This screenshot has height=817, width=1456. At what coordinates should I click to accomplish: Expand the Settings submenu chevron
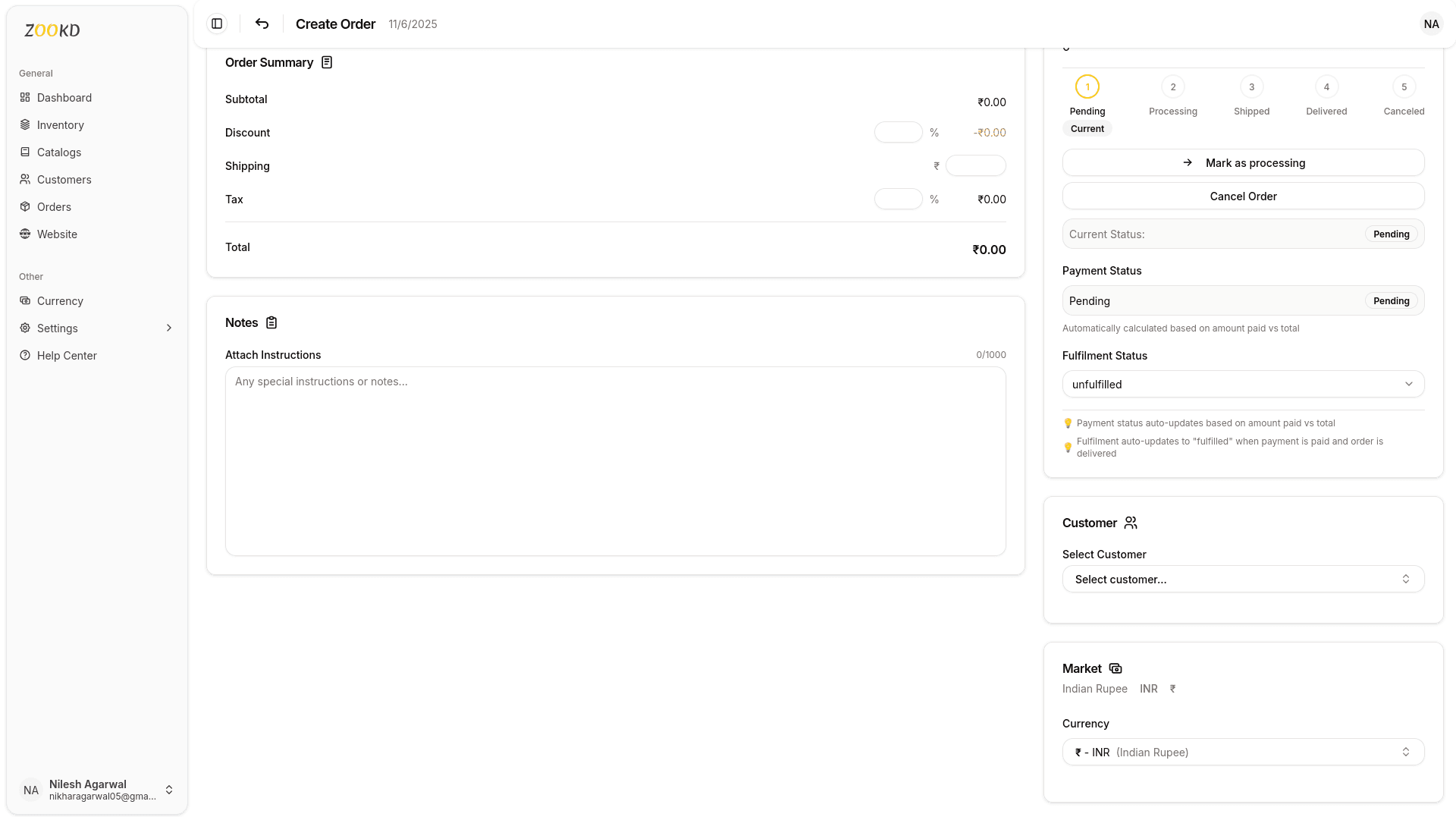point(168,328)
